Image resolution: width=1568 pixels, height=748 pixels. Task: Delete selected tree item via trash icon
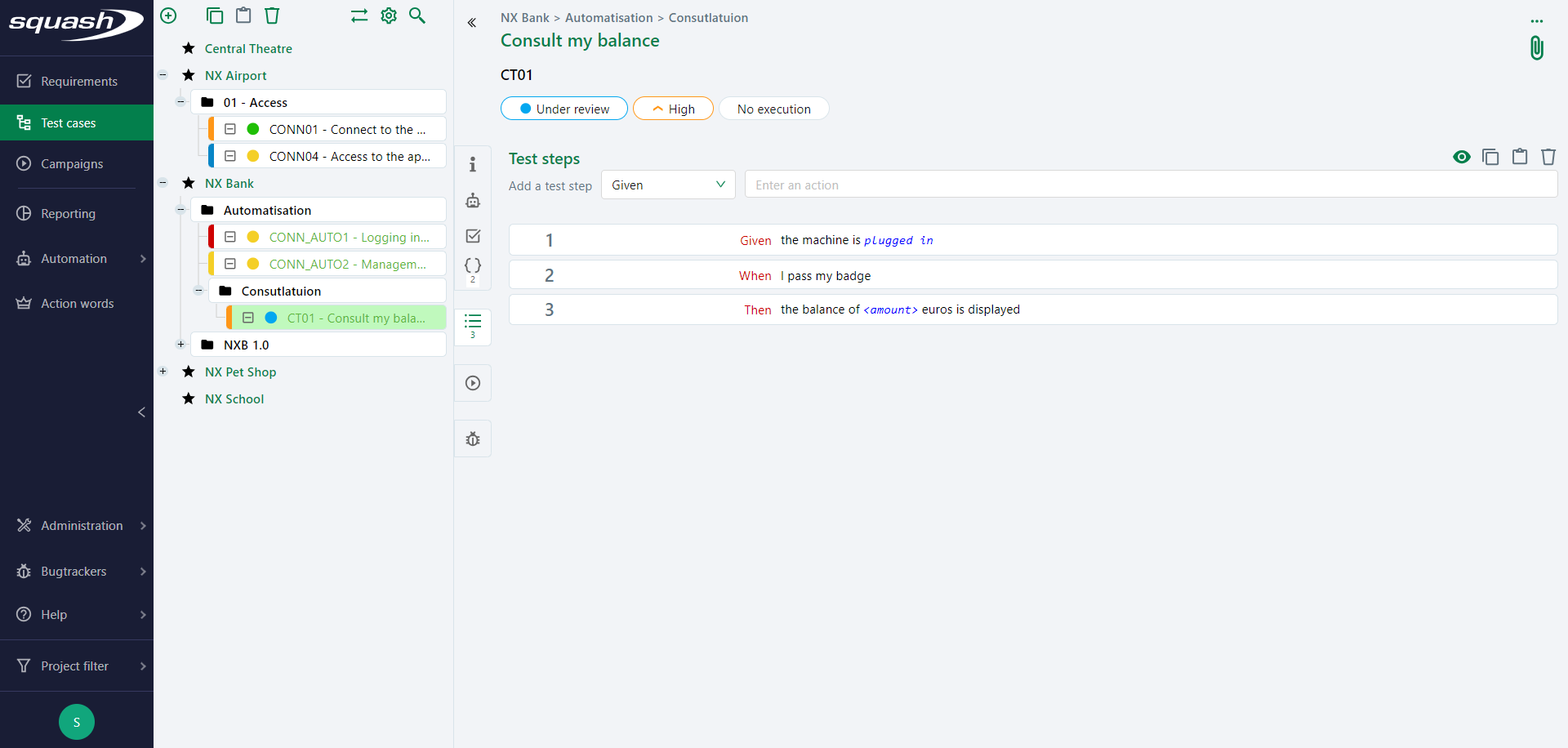(271, 16)
